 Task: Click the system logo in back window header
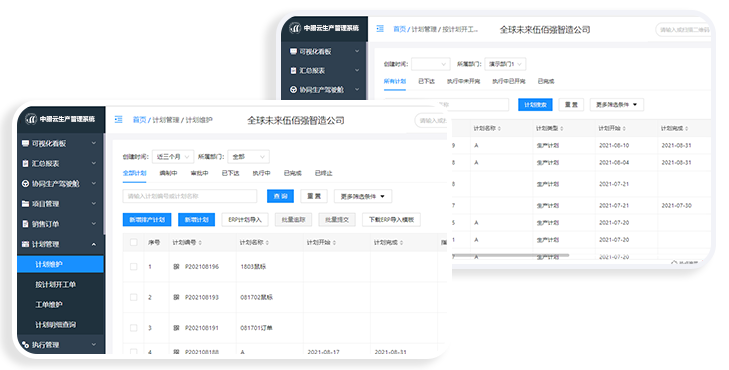pyautogui.click(x=295, y=28)
